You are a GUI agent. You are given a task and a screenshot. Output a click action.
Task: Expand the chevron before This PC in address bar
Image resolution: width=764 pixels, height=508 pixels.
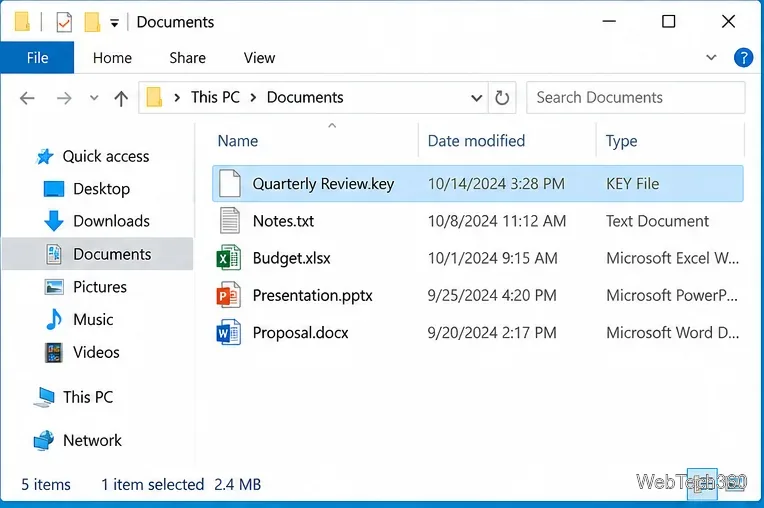click(177, 97)
